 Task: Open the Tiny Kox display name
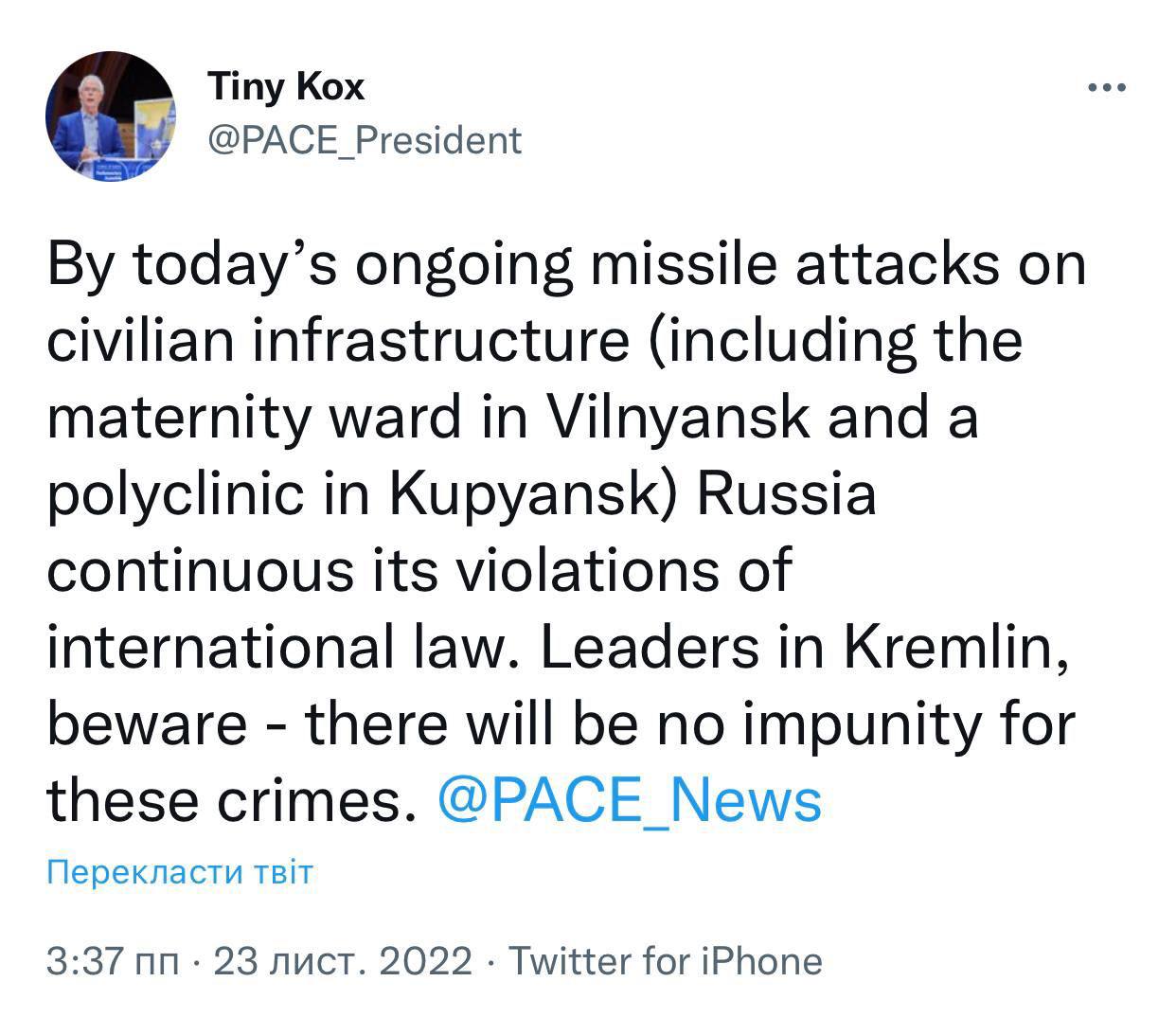(285, 87)
